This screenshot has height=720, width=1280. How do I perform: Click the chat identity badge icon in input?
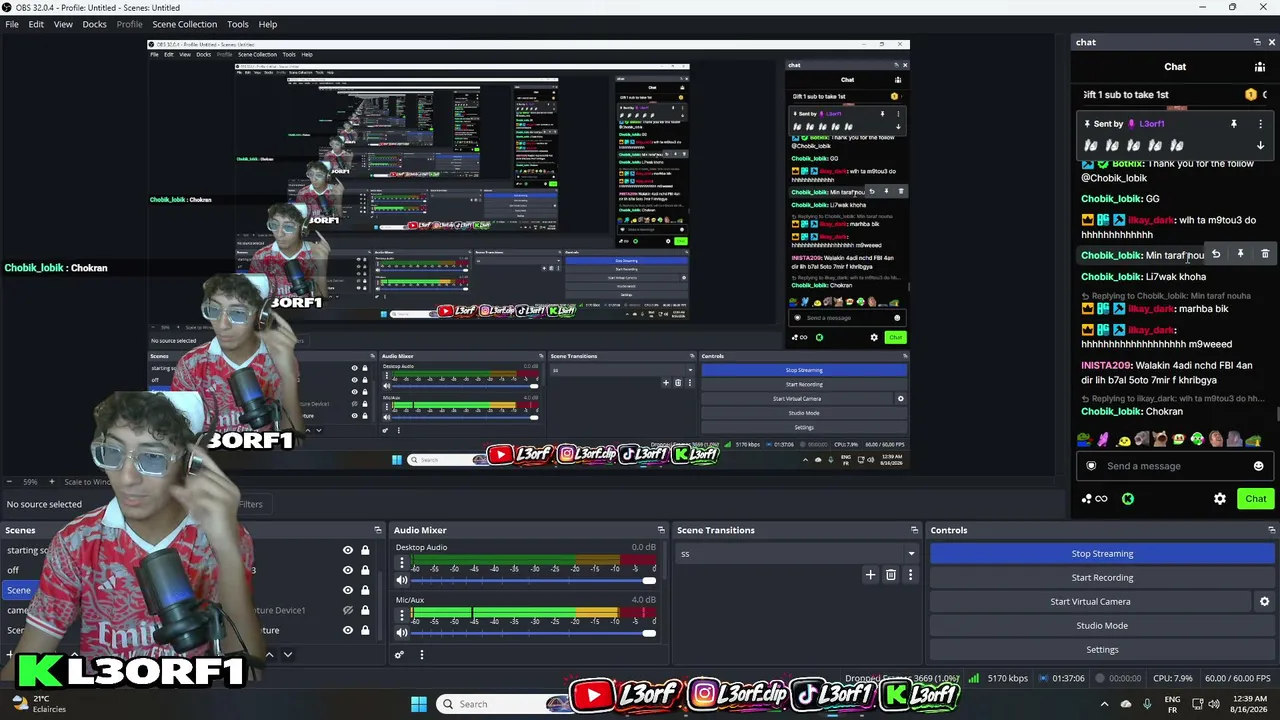pyautogui.click(x=1091, y=466)
